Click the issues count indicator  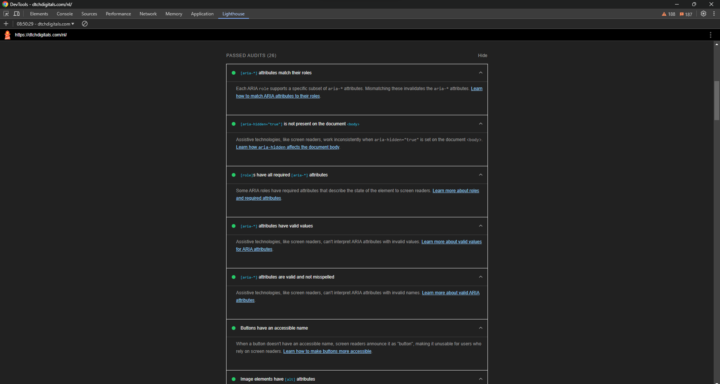coord(686,14)
